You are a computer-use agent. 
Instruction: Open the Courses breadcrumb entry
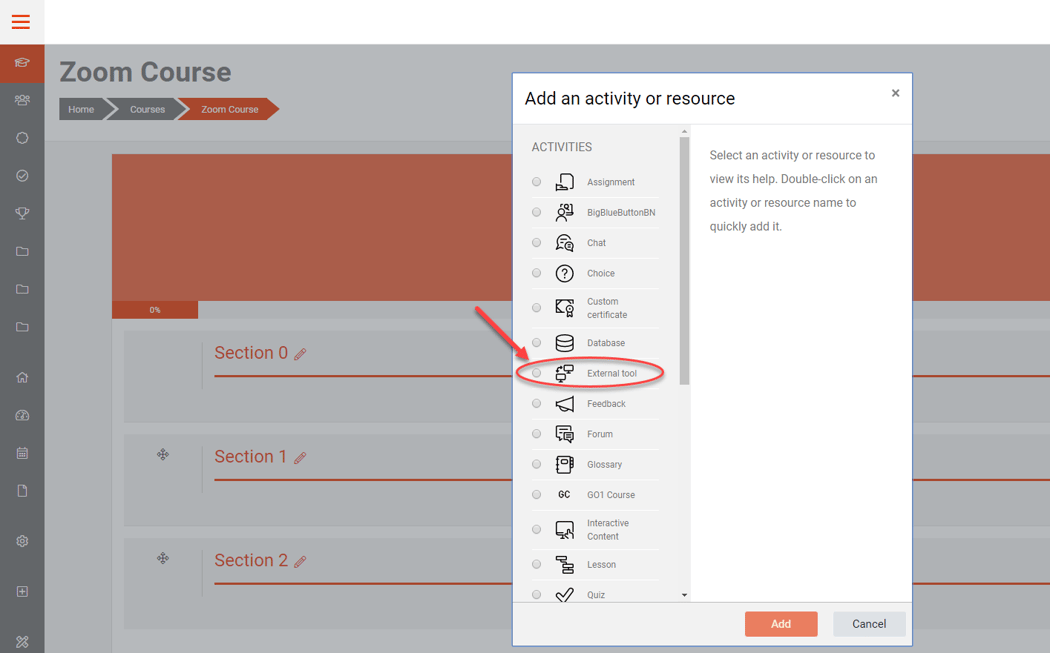point(146,109)
